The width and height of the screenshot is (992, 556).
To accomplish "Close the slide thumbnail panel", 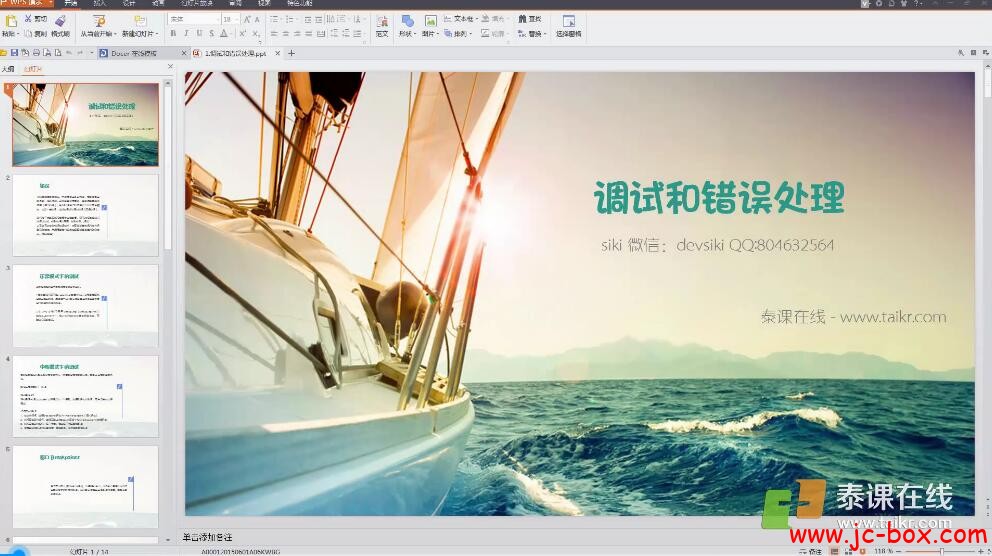I will [170, 66].
